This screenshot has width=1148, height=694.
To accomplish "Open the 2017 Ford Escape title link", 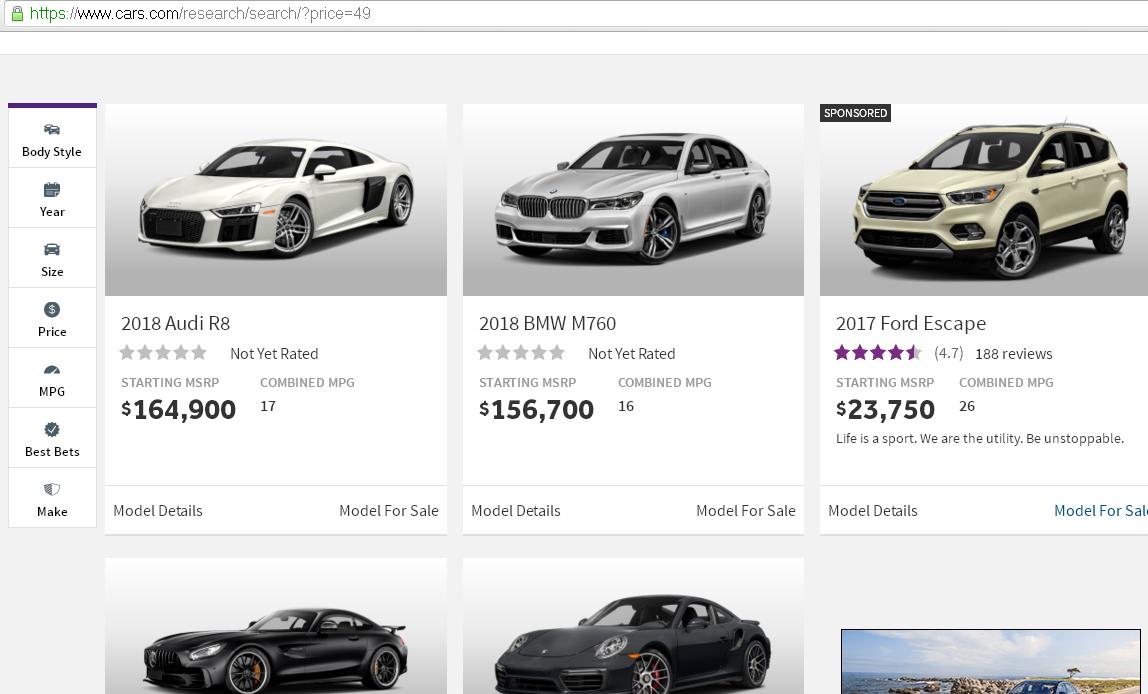I will click(911, 324).
